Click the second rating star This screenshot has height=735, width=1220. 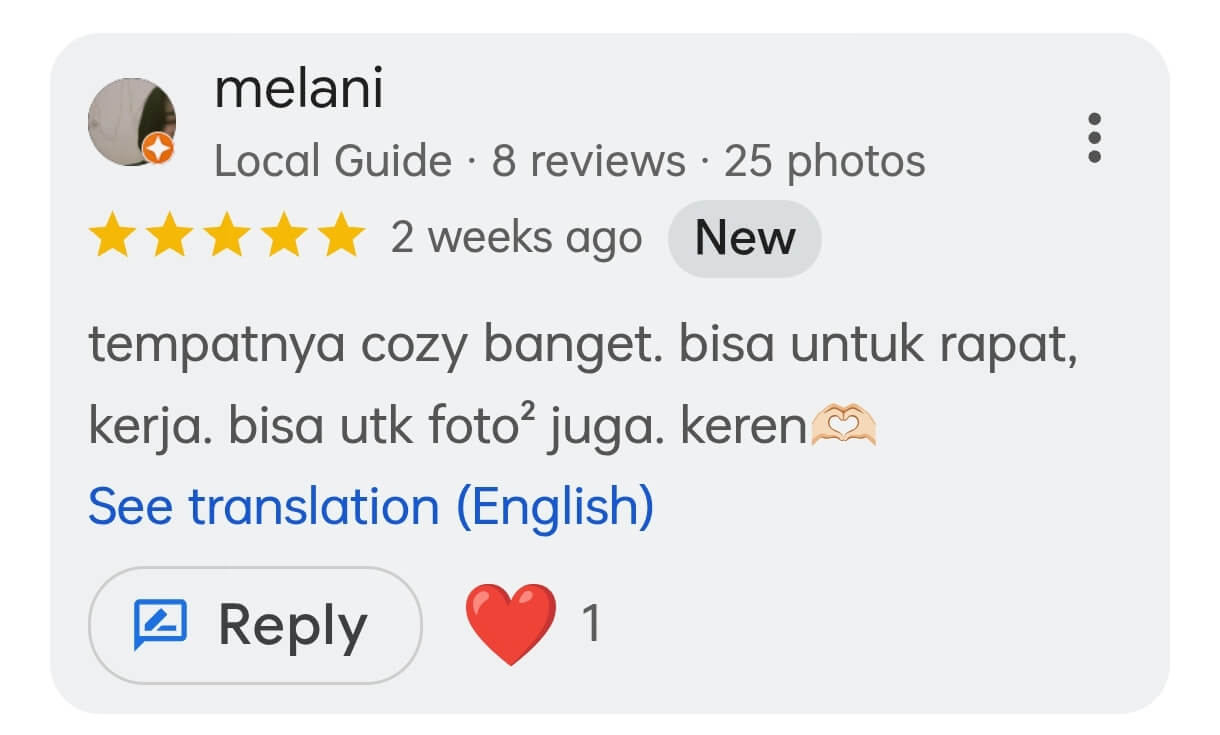pyautogui.click(x=168, y=237)
